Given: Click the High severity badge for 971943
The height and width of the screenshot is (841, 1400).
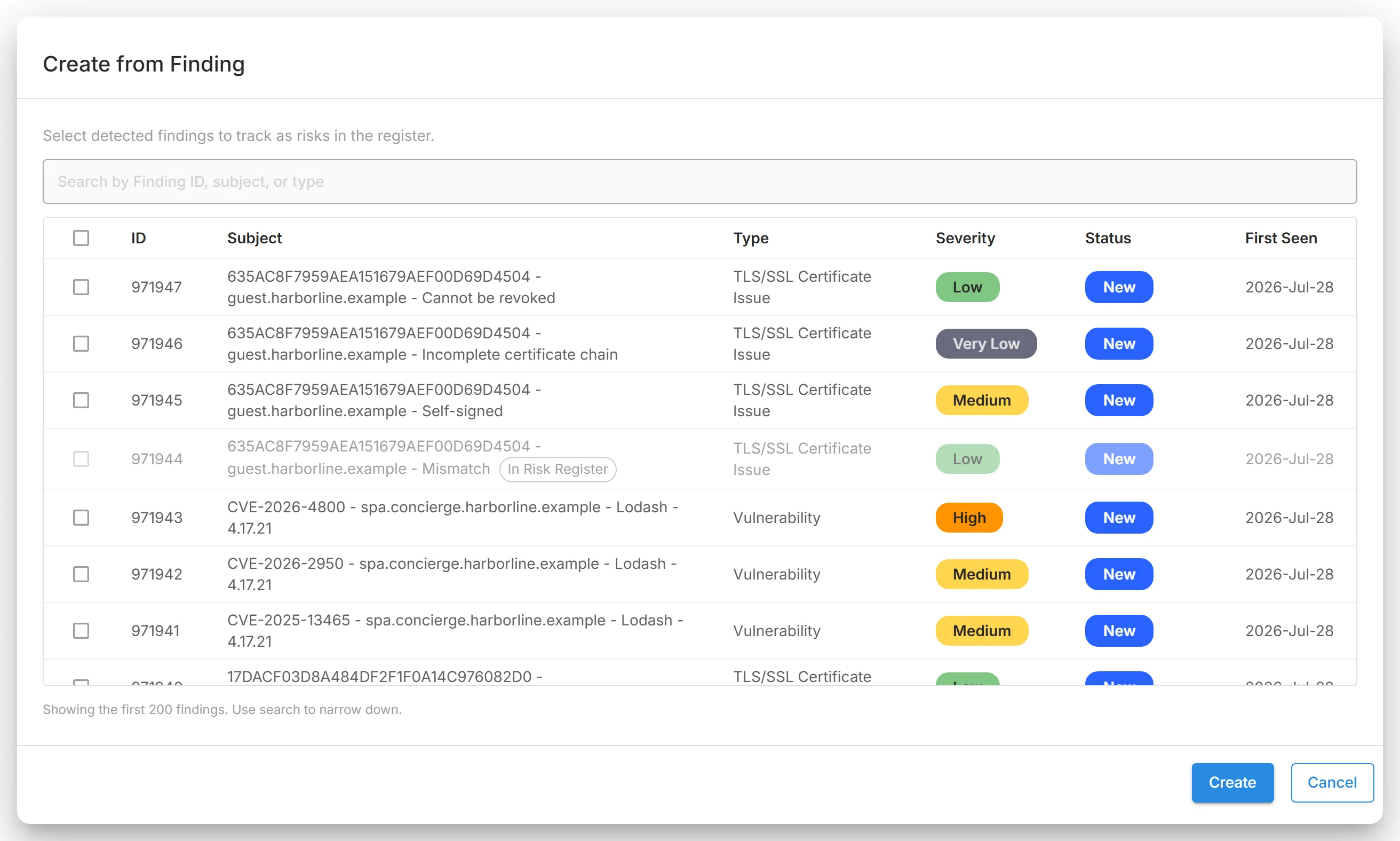Looking at the screenshot, I should tap(969, 518).
